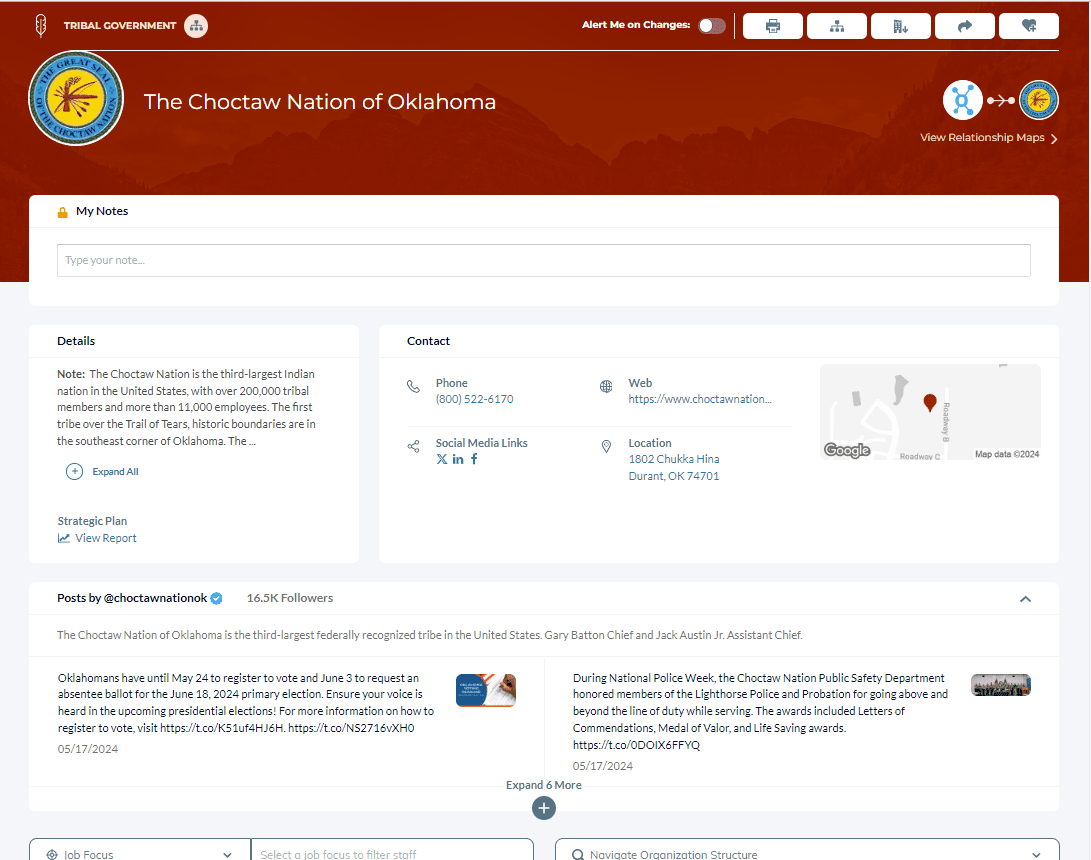Open the National Police Week post thumbnail
Viewport: 1091px width, 860px height.
click(x=1001, y=685)
